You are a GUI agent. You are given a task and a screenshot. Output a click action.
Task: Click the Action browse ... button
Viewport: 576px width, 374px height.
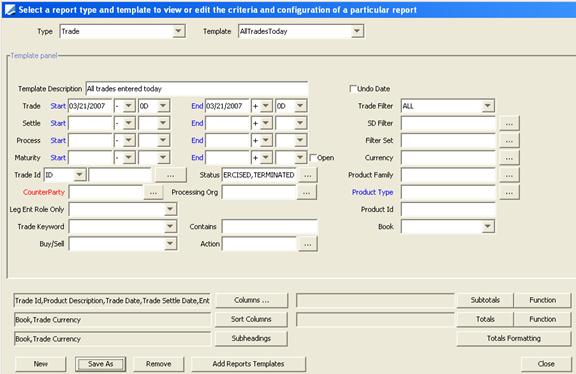point(308,244)
